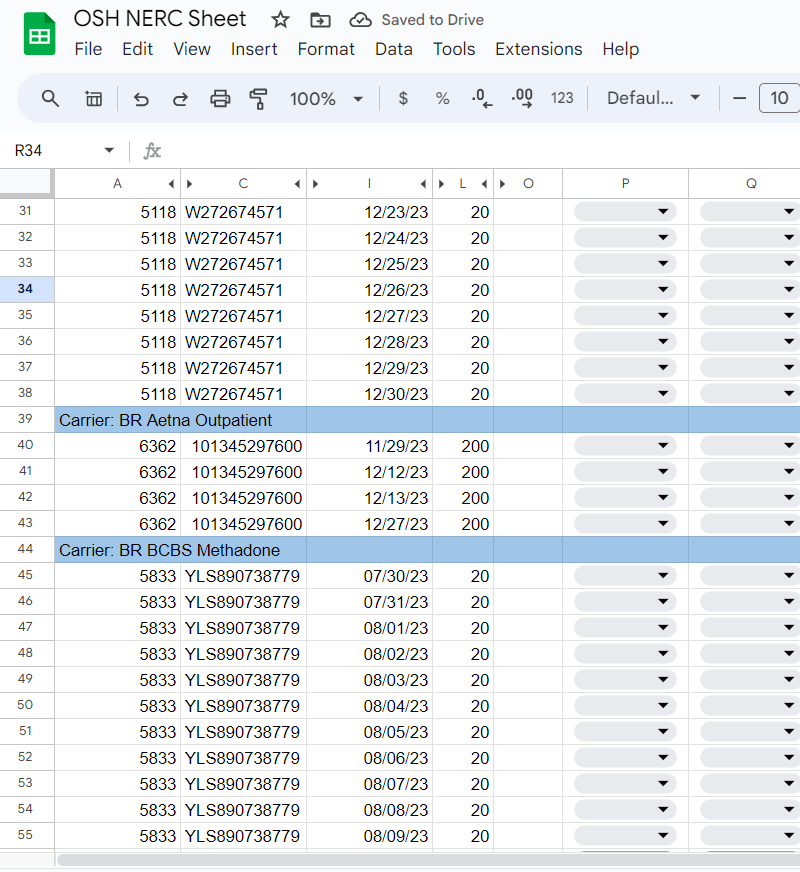Screen dimensions: 800x872
Task: Open the Extensions menu
Action: [538, 49]
